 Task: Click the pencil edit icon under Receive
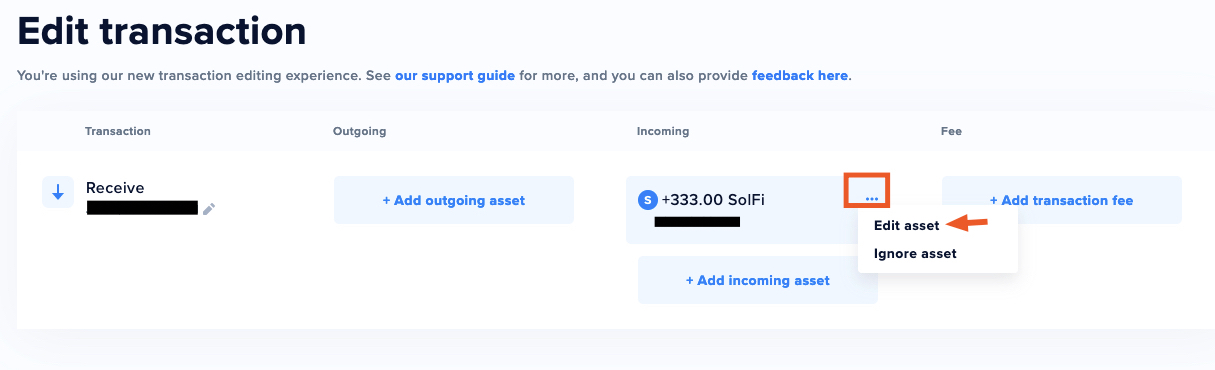208,209
